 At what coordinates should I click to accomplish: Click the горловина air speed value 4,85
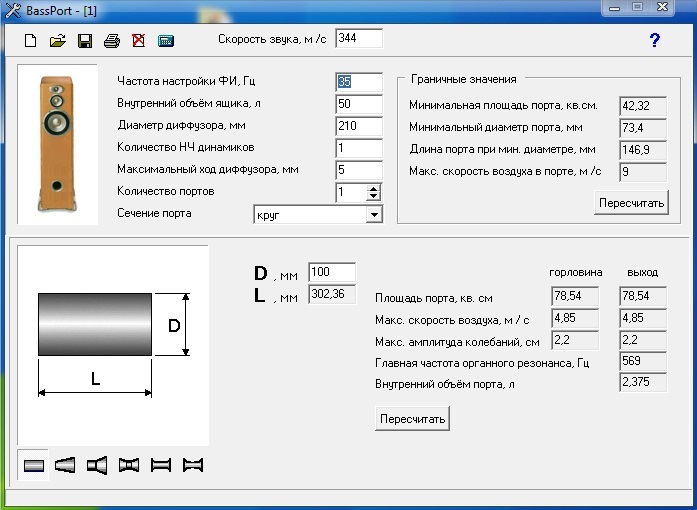575,318
